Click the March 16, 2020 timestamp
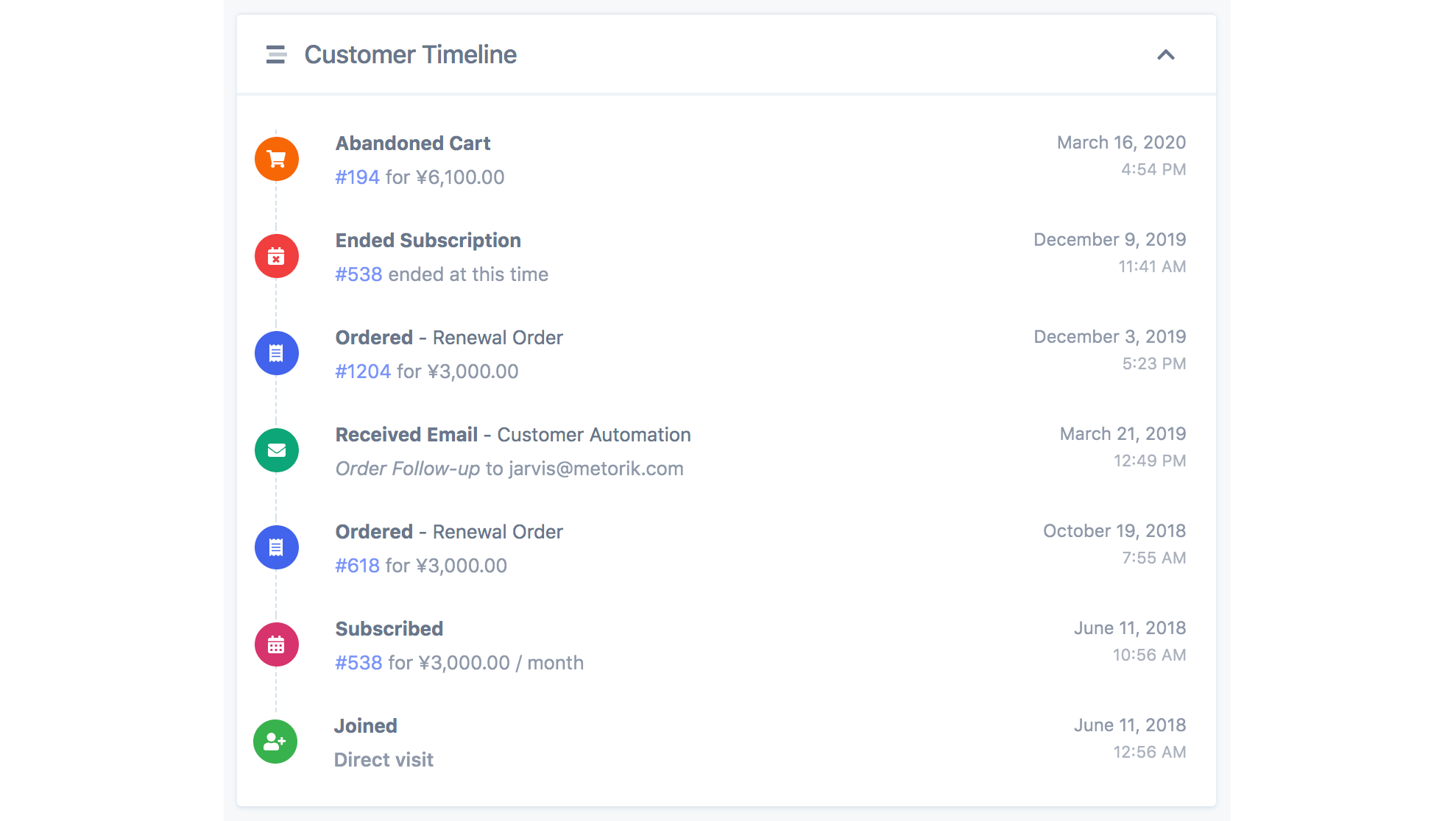This screenshot has height=821, width=1456. [1120, 143]
